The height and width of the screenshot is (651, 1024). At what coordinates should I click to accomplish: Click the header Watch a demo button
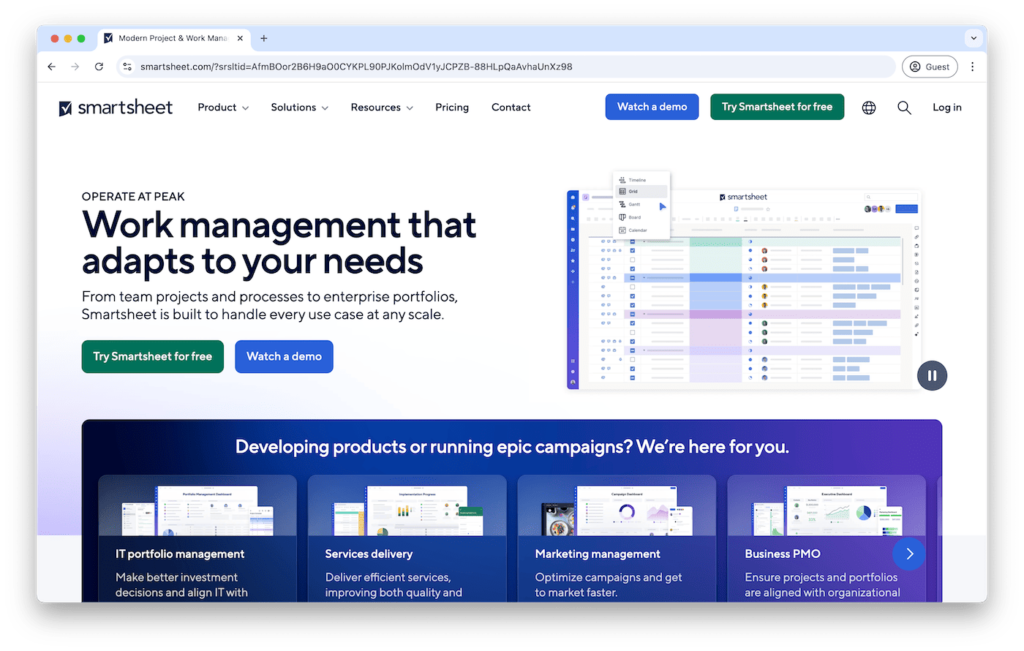pyautogui.click(x=652, y=107)
